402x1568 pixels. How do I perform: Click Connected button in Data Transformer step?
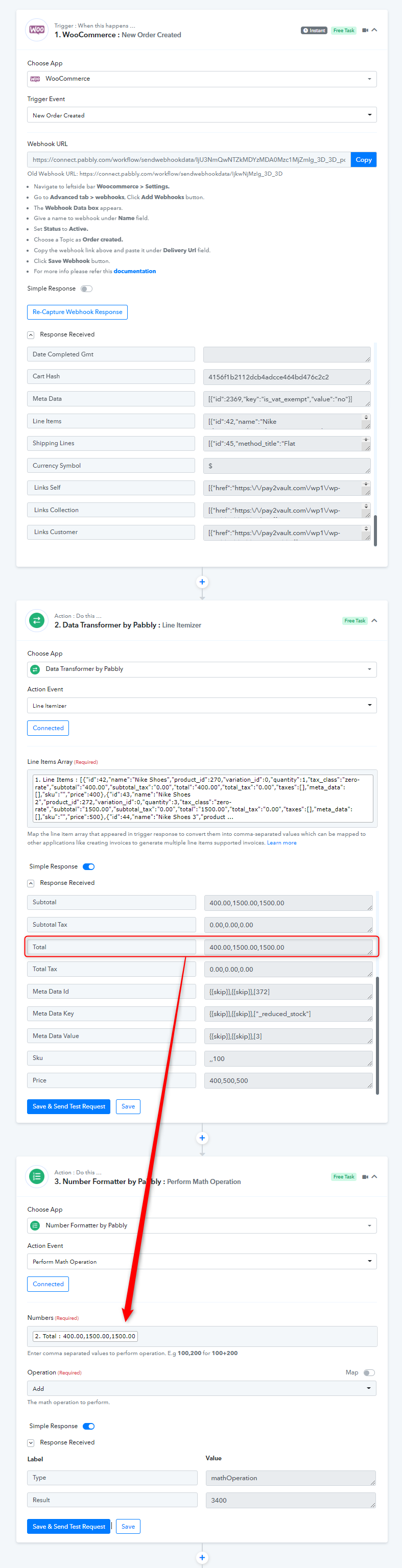[48, 728]
